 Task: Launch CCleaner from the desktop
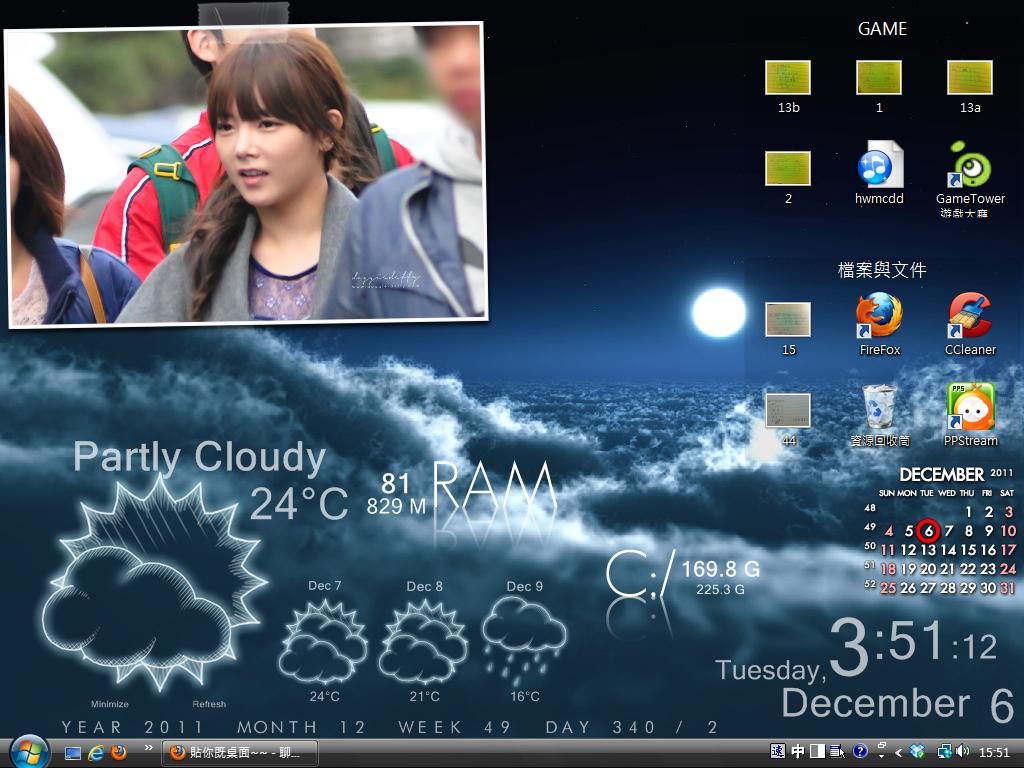point(970,317)
